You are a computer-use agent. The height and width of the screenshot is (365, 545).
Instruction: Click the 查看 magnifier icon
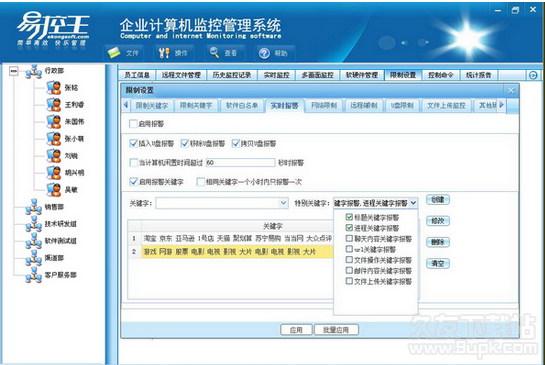coord(214,52)
